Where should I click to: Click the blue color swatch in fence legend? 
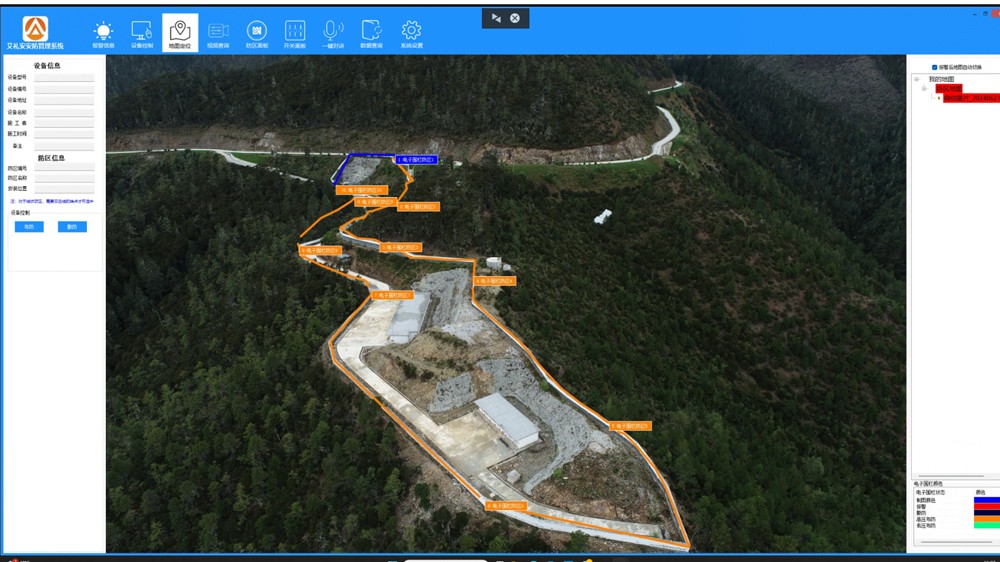[985, 500]
